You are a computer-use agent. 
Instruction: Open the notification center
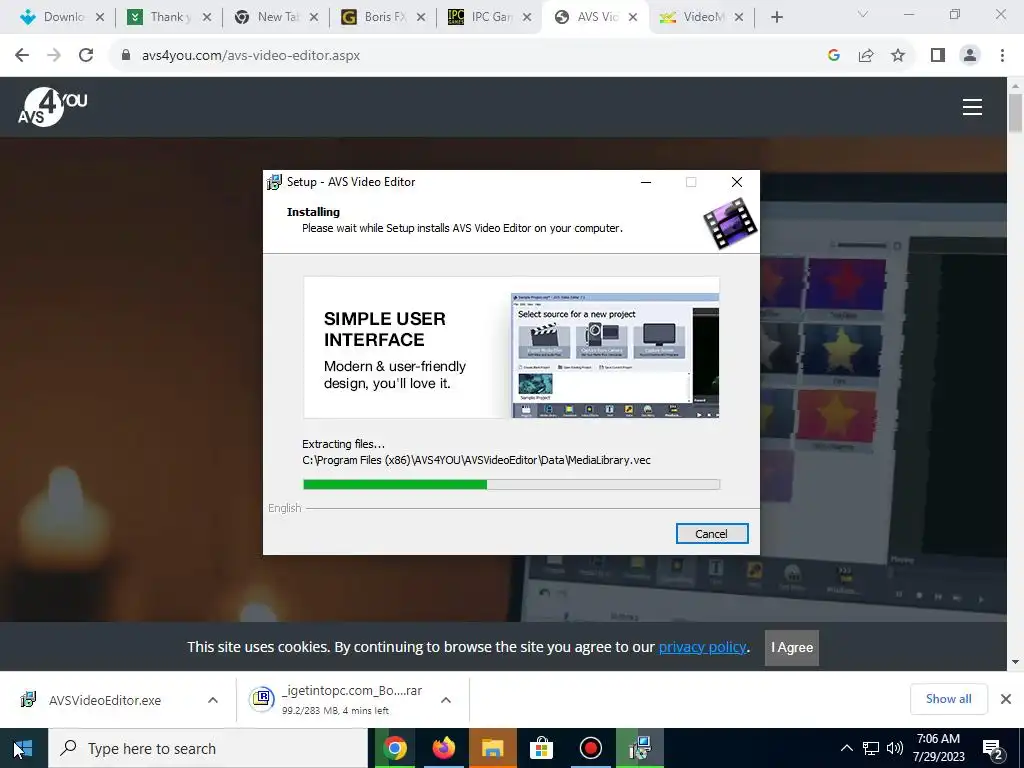tap(993, 748)
